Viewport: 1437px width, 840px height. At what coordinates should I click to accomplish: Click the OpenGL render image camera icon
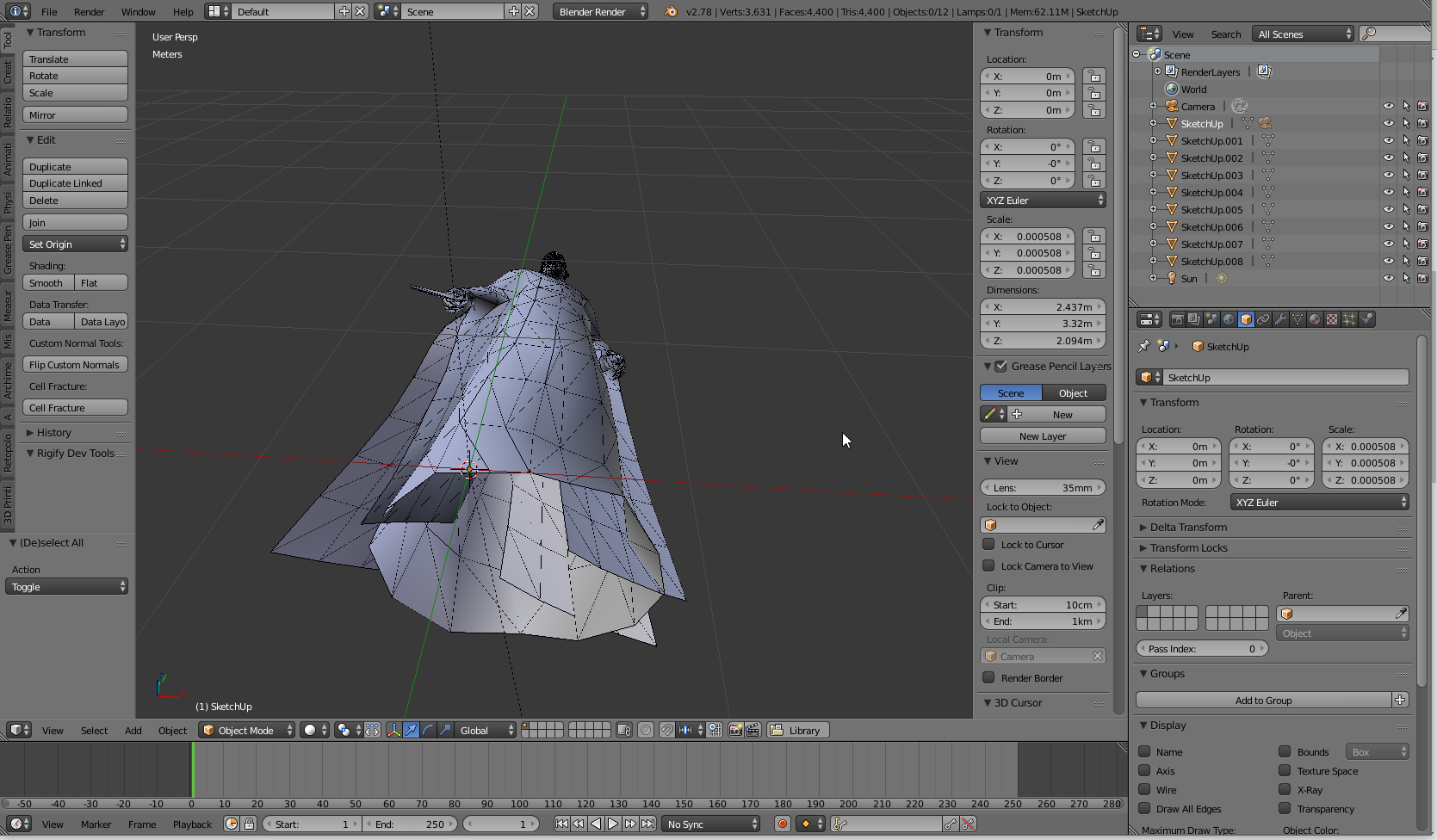736,730
